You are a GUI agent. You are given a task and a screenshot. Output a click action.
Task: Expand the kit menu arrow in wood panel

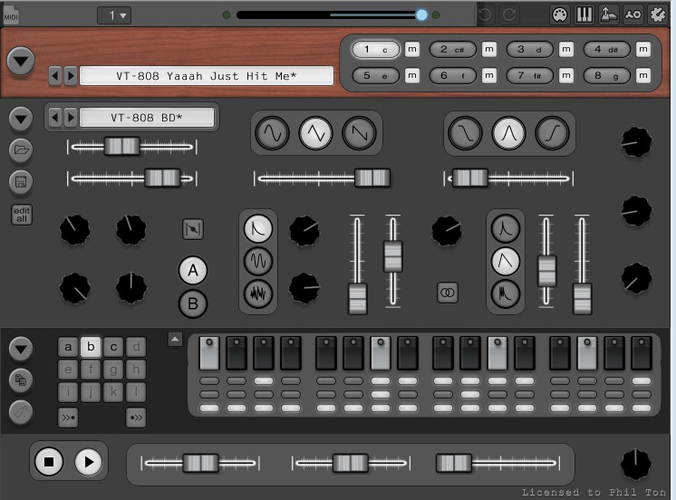tap(21, 61)
